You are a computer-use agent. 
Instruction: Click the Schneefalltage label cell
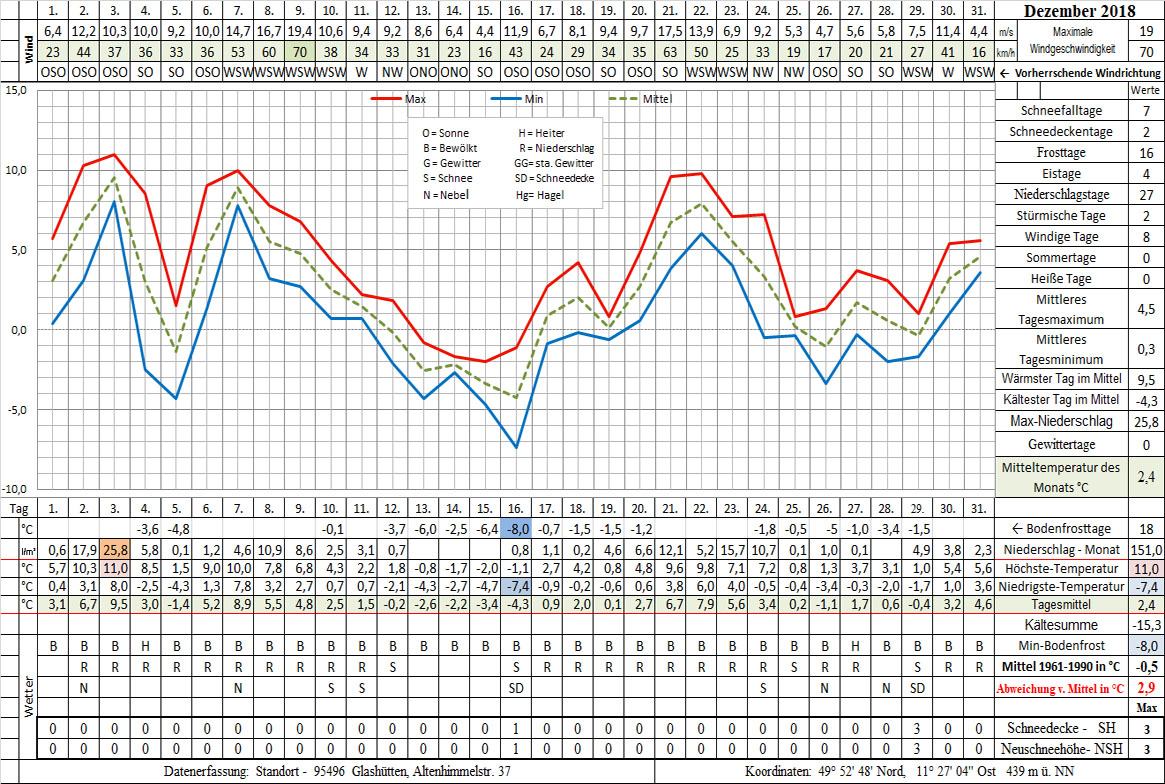(1060, 111)
